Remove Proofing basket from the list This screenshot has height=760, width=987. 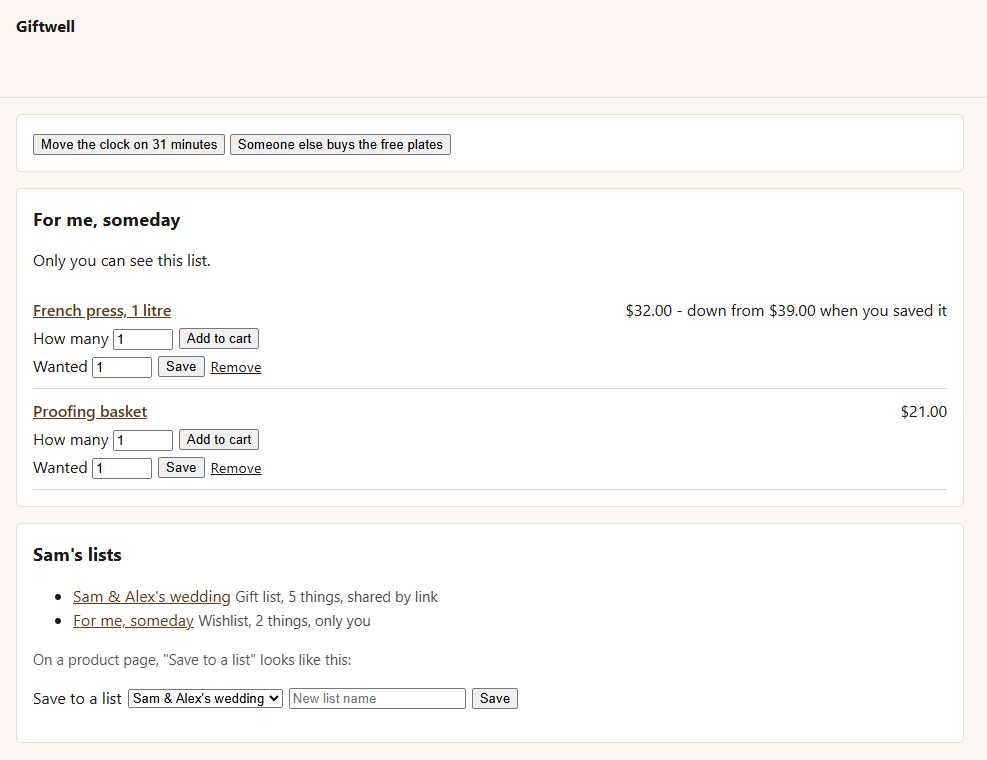pos(236,468)
